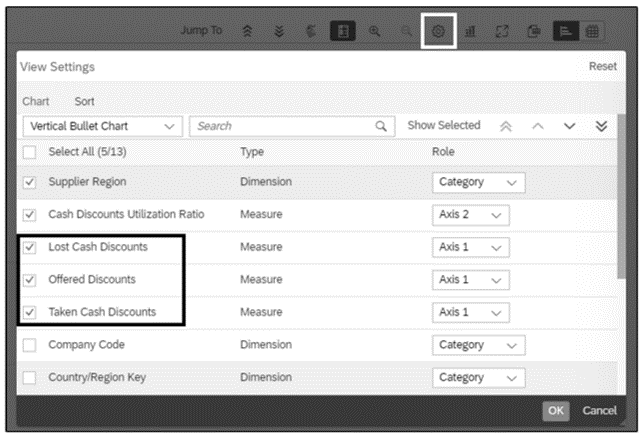Uncheck Lost Cash Discounts checkbox
The height and width of the screenshot is (438, 644).
coord(30,247)
